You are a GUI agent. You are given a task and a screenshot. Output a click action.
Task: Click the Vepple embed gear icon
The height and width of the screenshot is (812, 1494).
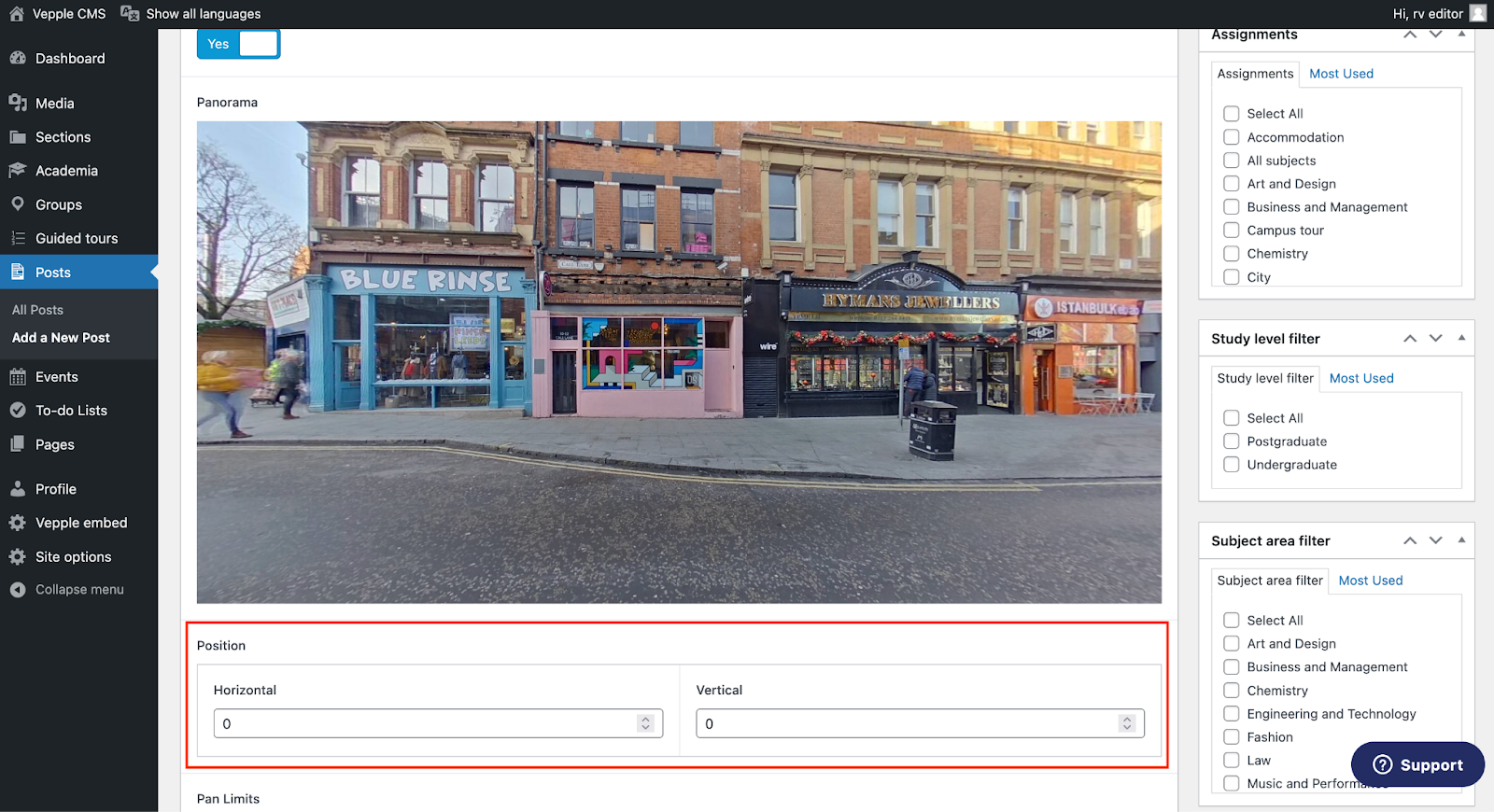18,523
